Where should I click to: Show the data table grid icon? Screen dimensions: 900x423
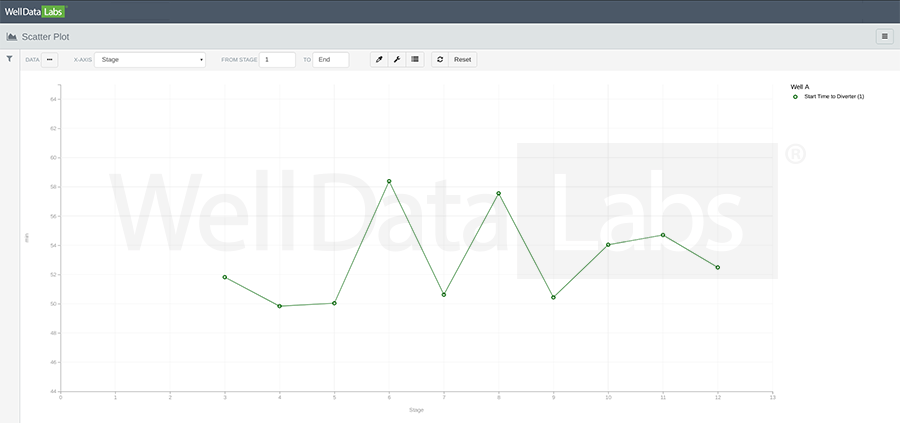[415, 60]
